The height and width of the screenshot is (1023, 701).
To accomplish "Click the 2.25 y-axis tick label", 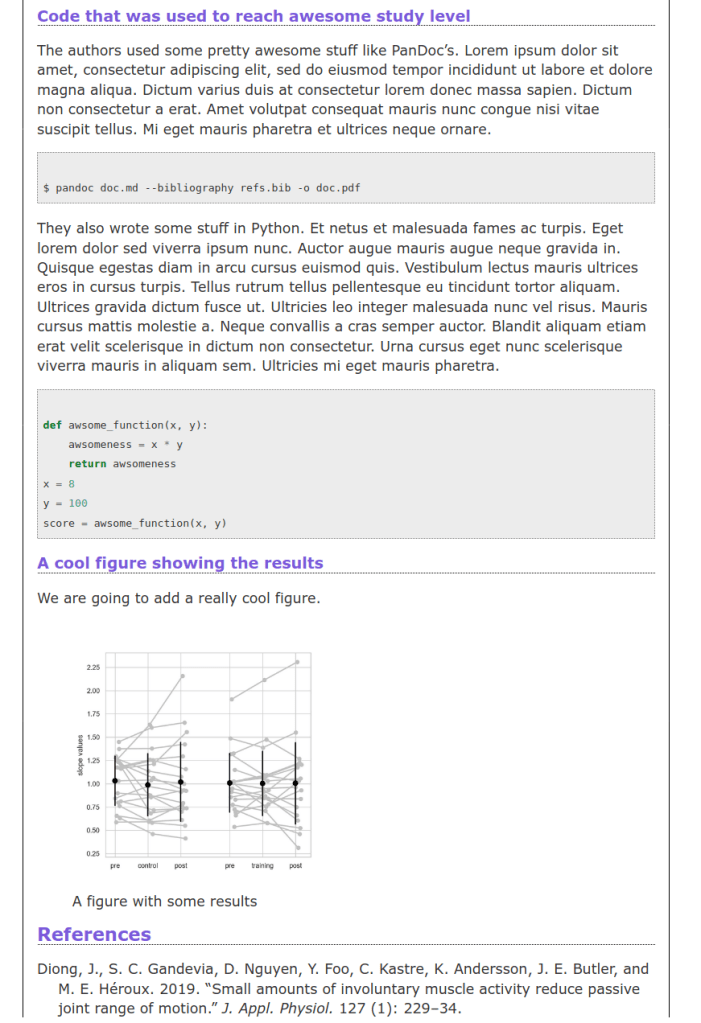I will coord(94,667).
